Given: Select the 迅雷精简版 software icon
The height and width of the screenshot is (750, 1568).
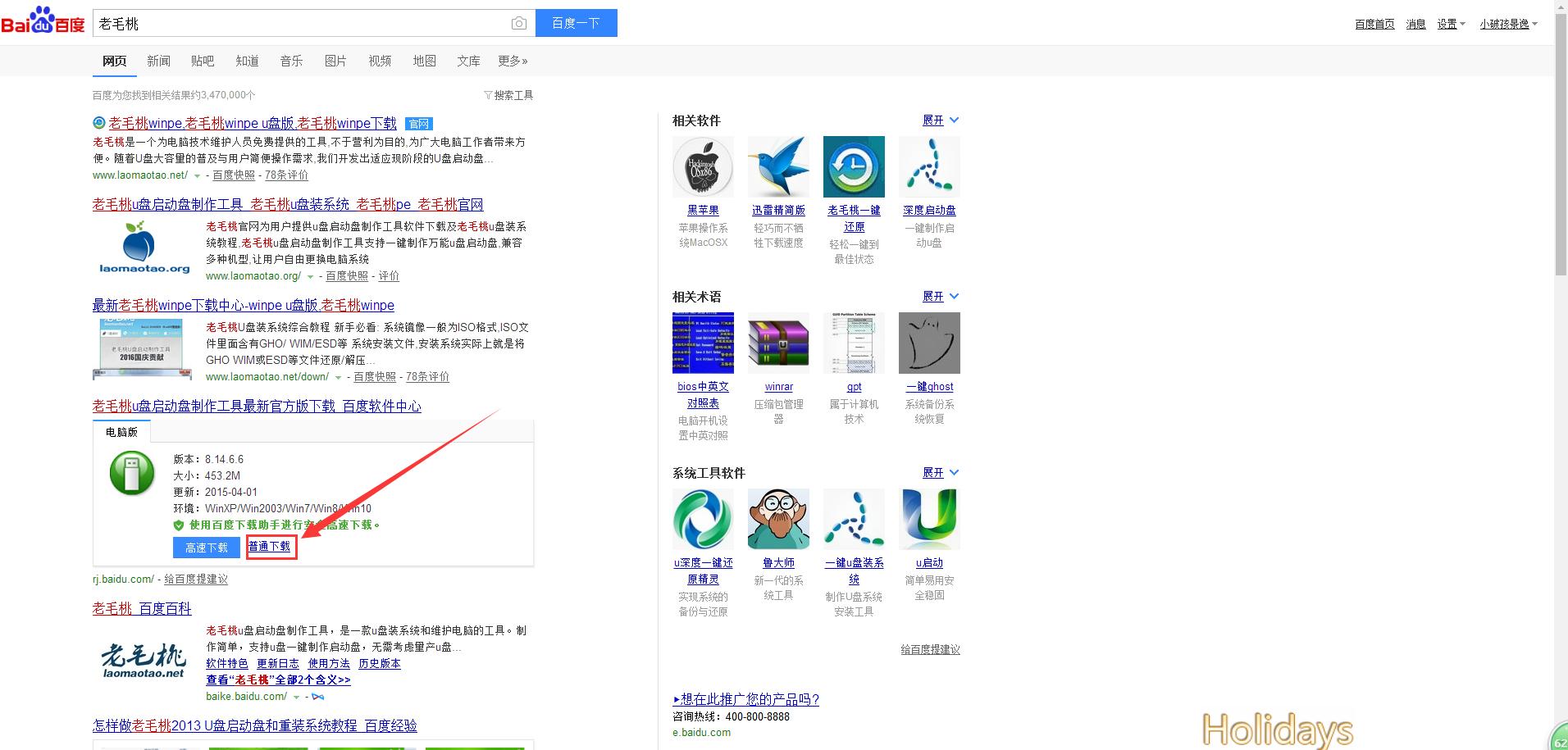Looking at the screenshot, I should coord(777,166).
